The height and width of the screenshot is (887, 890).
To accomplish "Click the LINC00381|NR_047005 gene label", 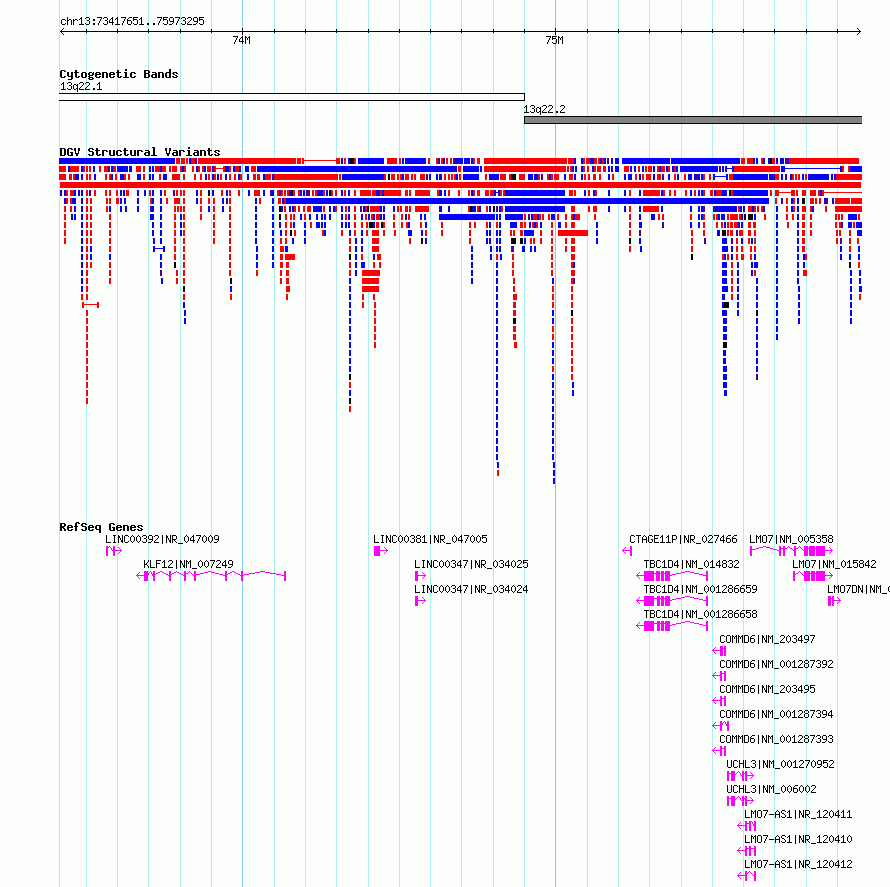I will [430, 539].
